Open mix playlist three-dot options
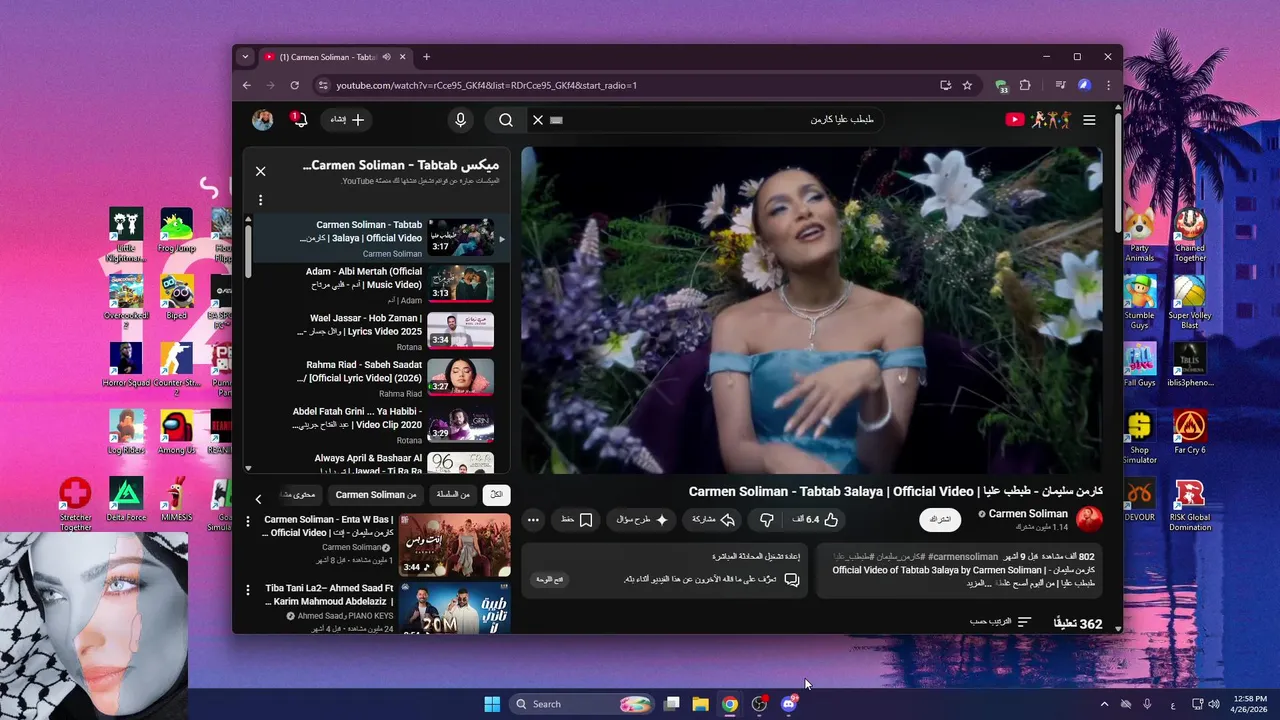The width and height of the screenshot is (1280, 720). (x=261, y=200)
